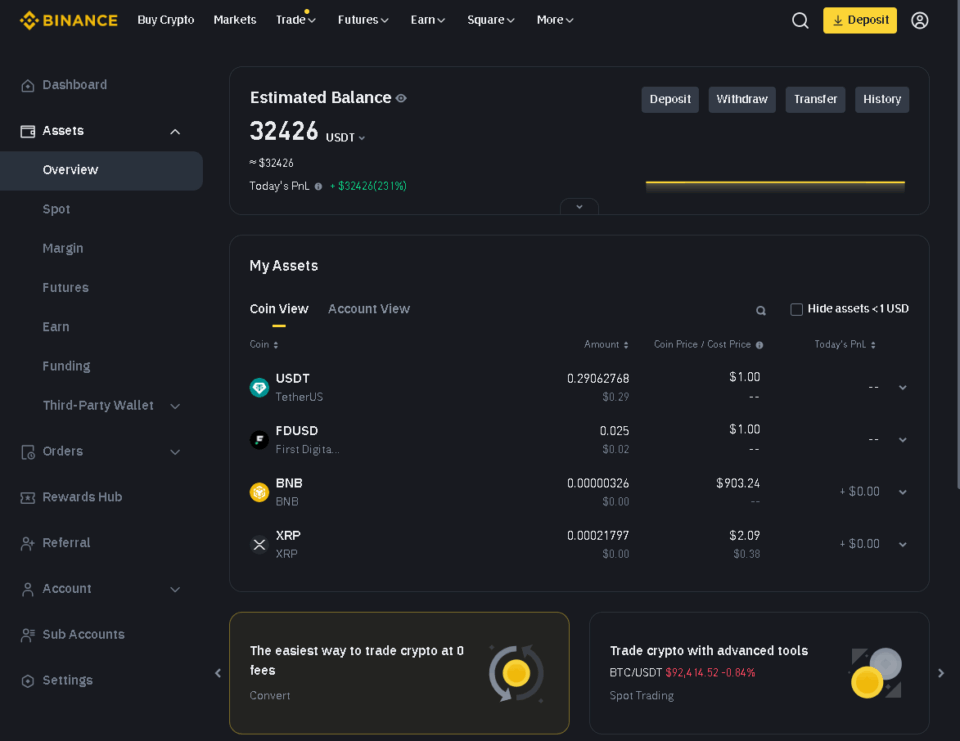Screen dimensions: 960x741
Task: Open the USDT currency unit dropdown
Action: click(346, 138)
